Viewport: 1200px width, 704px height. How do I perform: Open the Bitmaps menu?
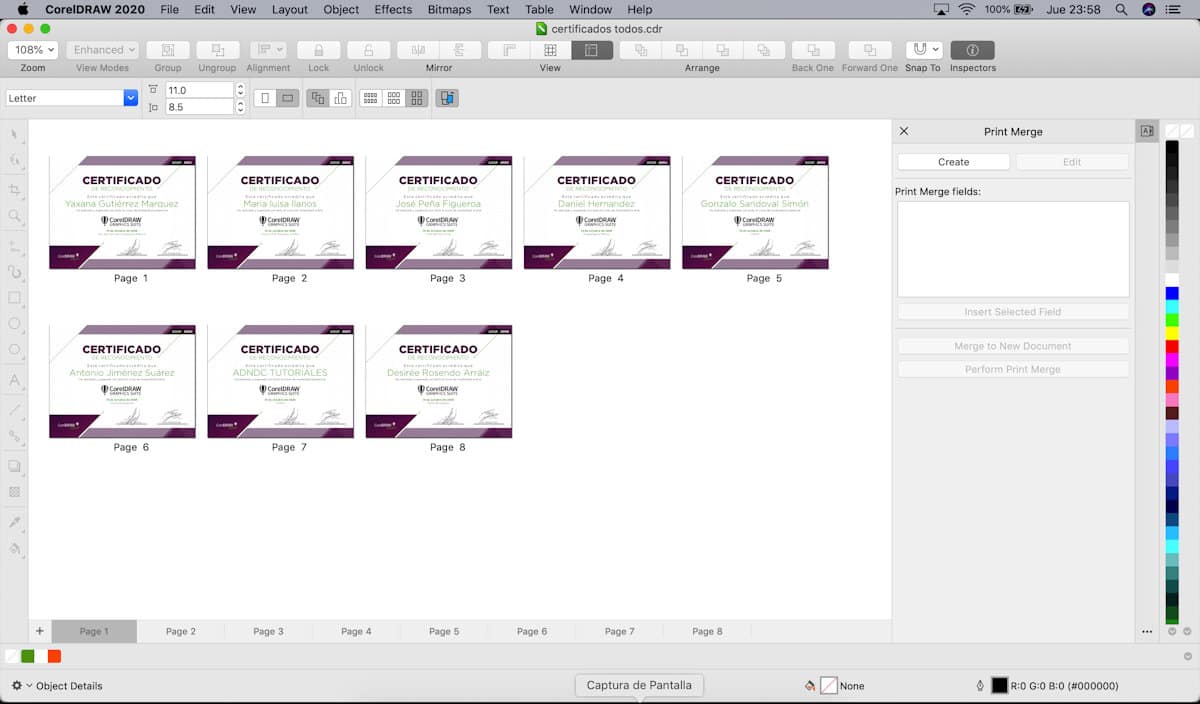click(x=449, y=9)
